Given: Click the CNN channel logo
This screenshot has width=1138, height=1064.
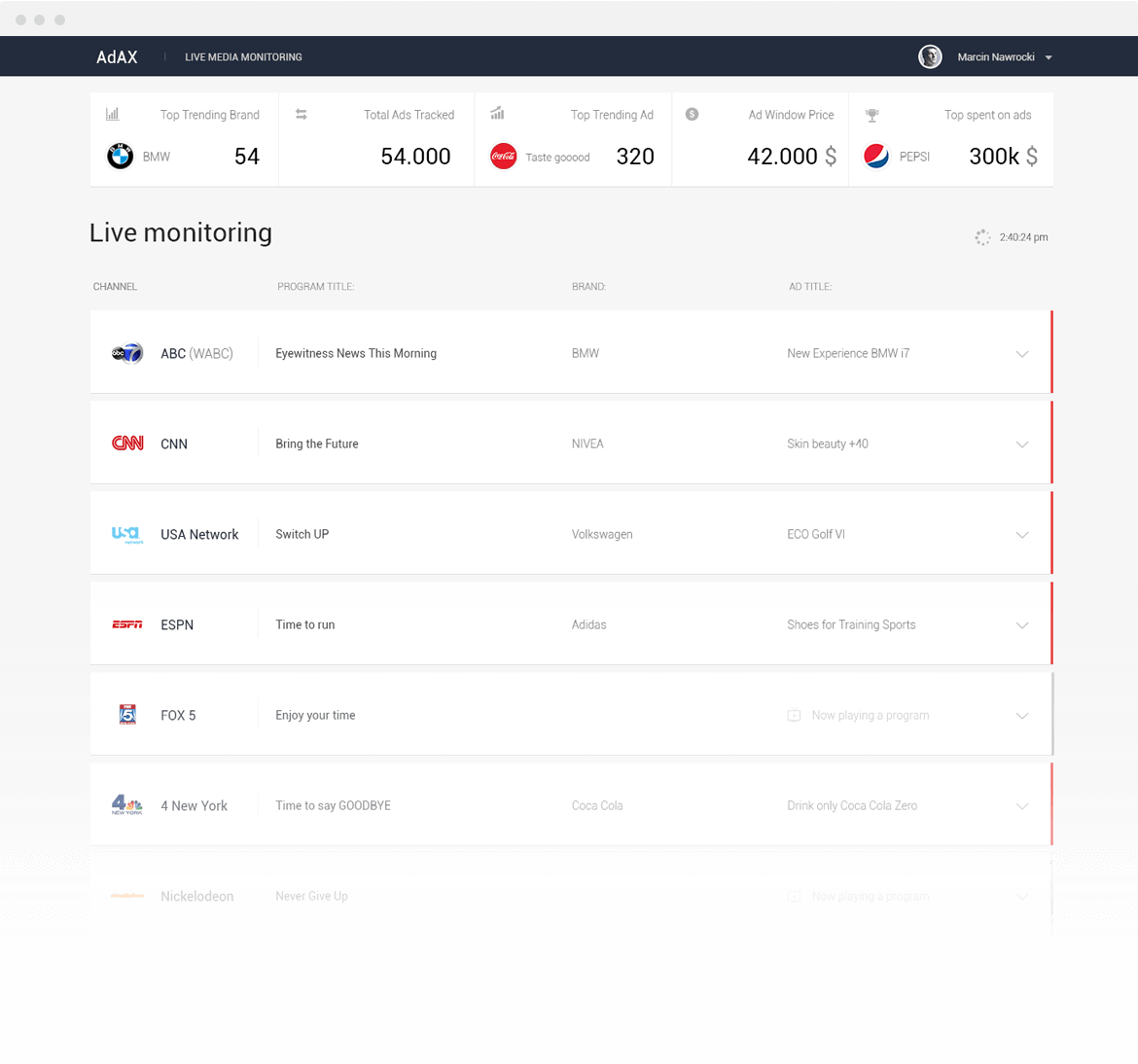Looking at the screenshot, I should pos(127,443).
